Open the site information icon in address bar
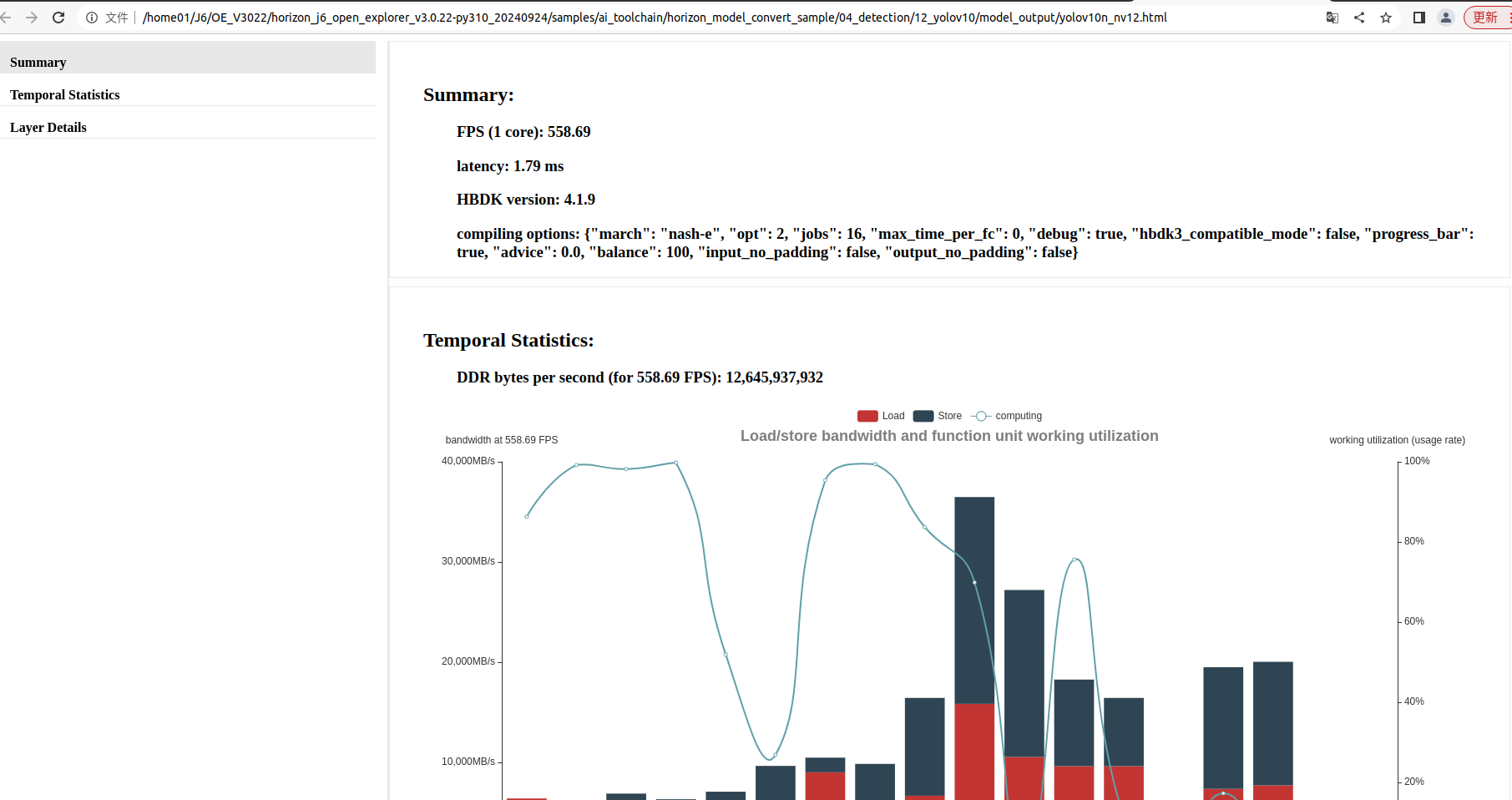The height and width of the screenshot is (800, 1512). pyautogui.click(x=92, y=18)
